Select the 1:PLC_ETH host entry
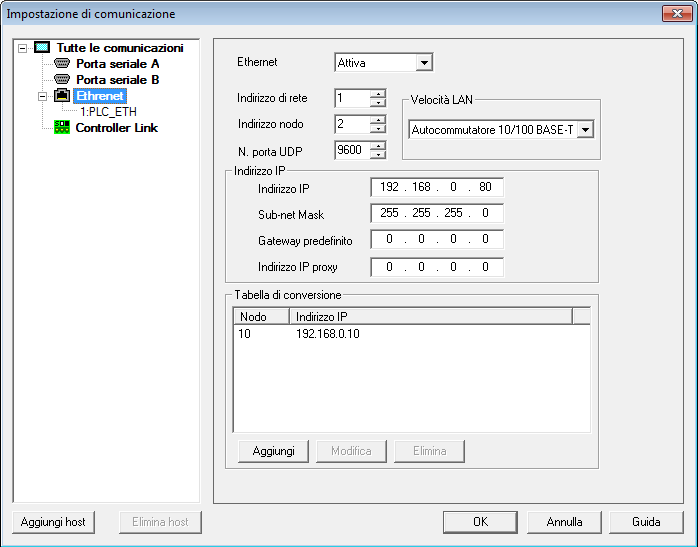 pyautogui.click(x=108, y=112)
